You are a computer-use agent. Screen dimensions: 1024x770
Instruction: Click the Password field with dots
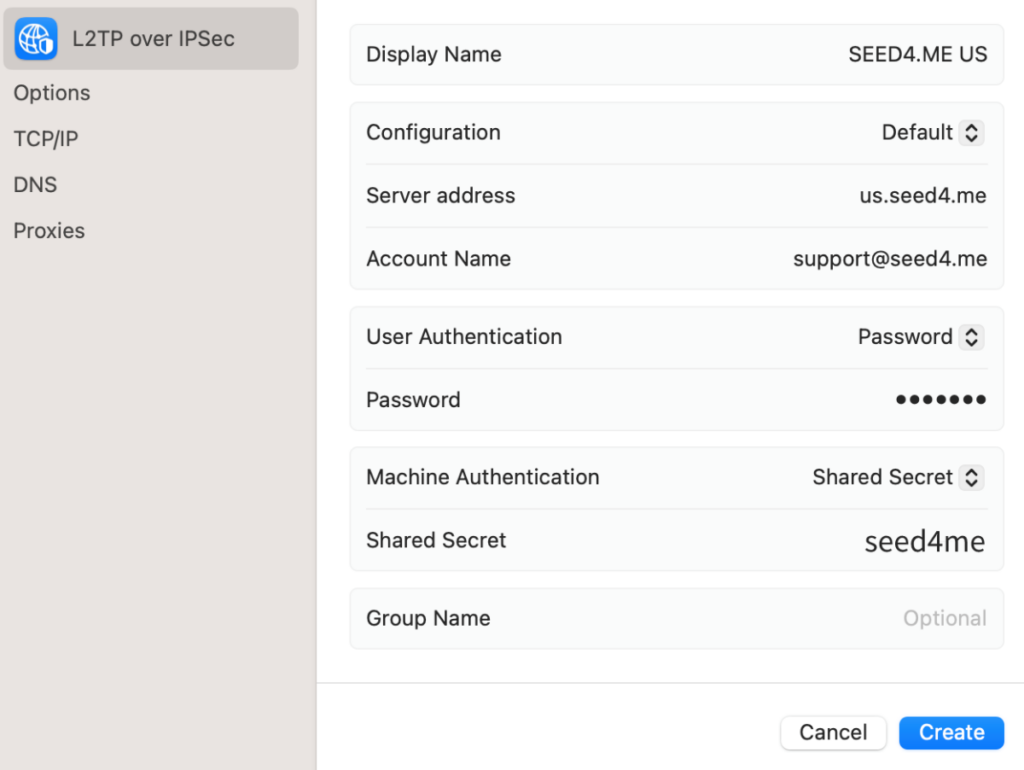click(x=940, y=400)
